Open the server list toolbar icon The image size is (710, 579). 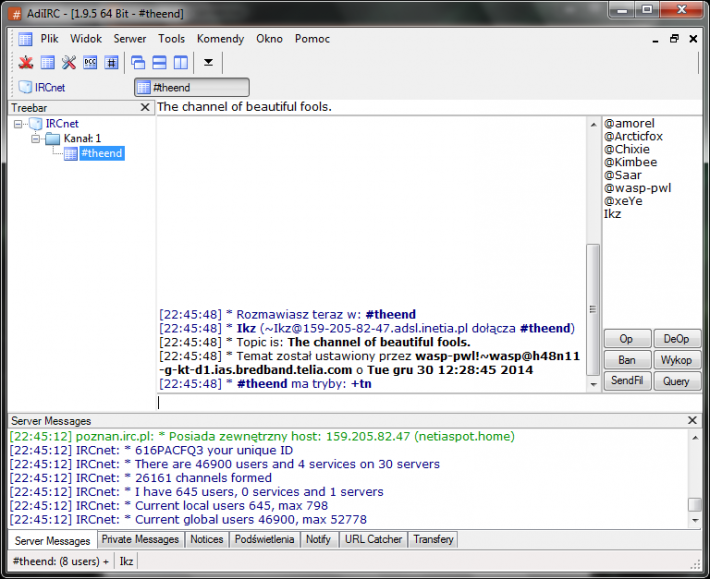coord(48,62)
